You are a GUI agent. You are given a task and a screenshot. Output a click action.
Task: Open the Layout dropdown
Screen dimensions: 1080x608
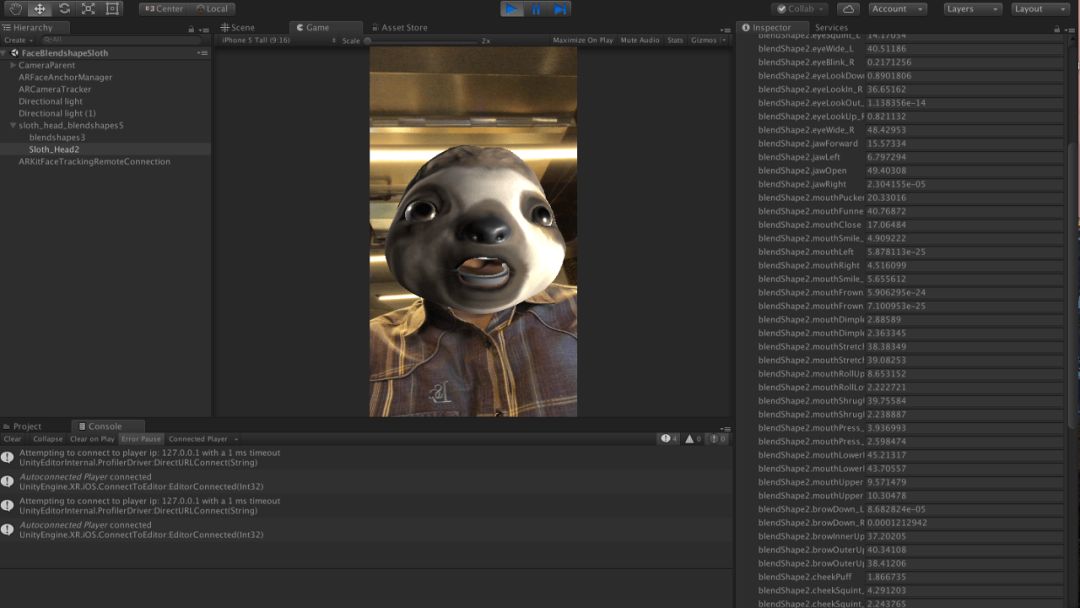coord(1040,9)
